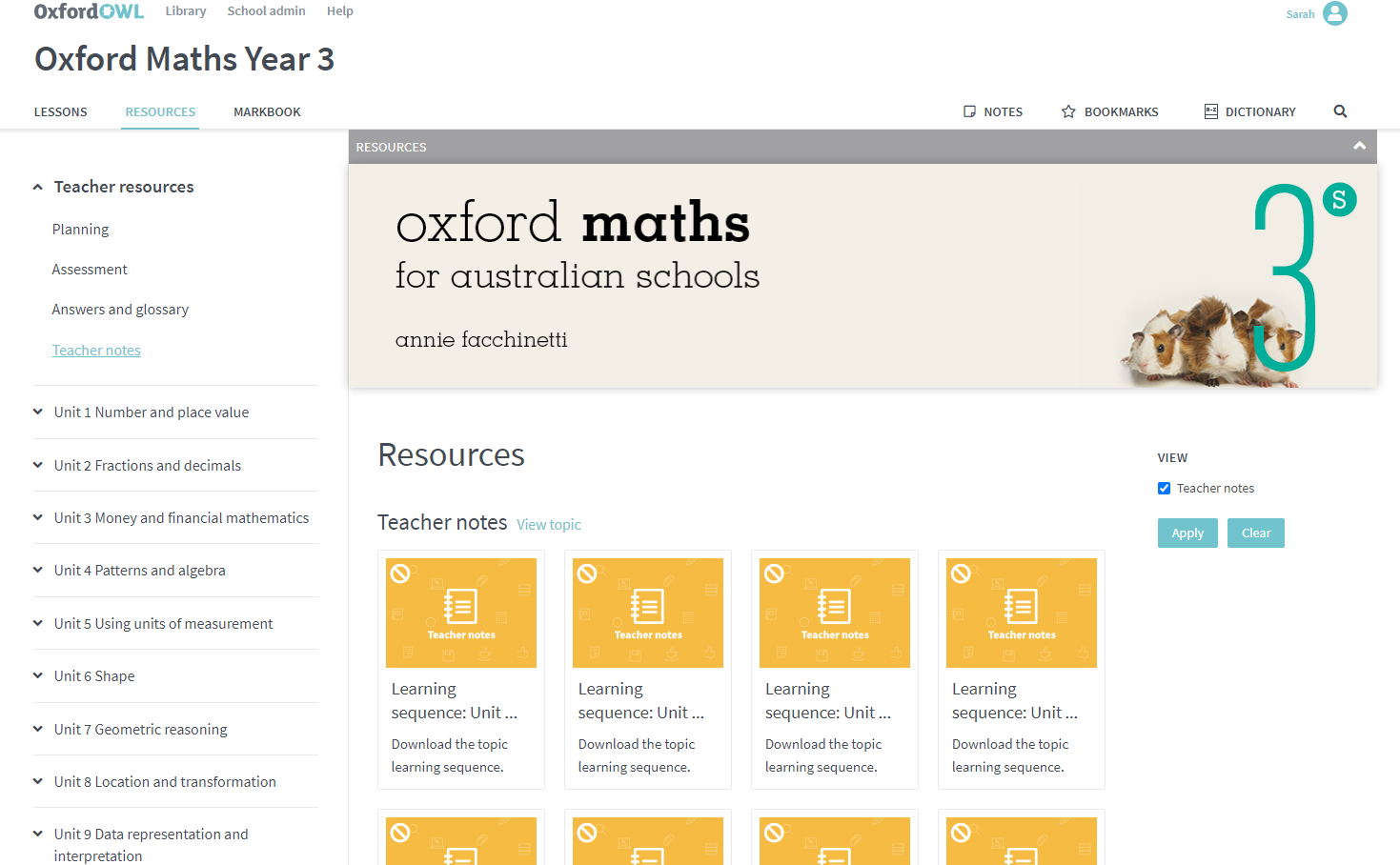Expand Unit 1 Number and place value
Screen dimensions: 1400x865
(38, 412)
